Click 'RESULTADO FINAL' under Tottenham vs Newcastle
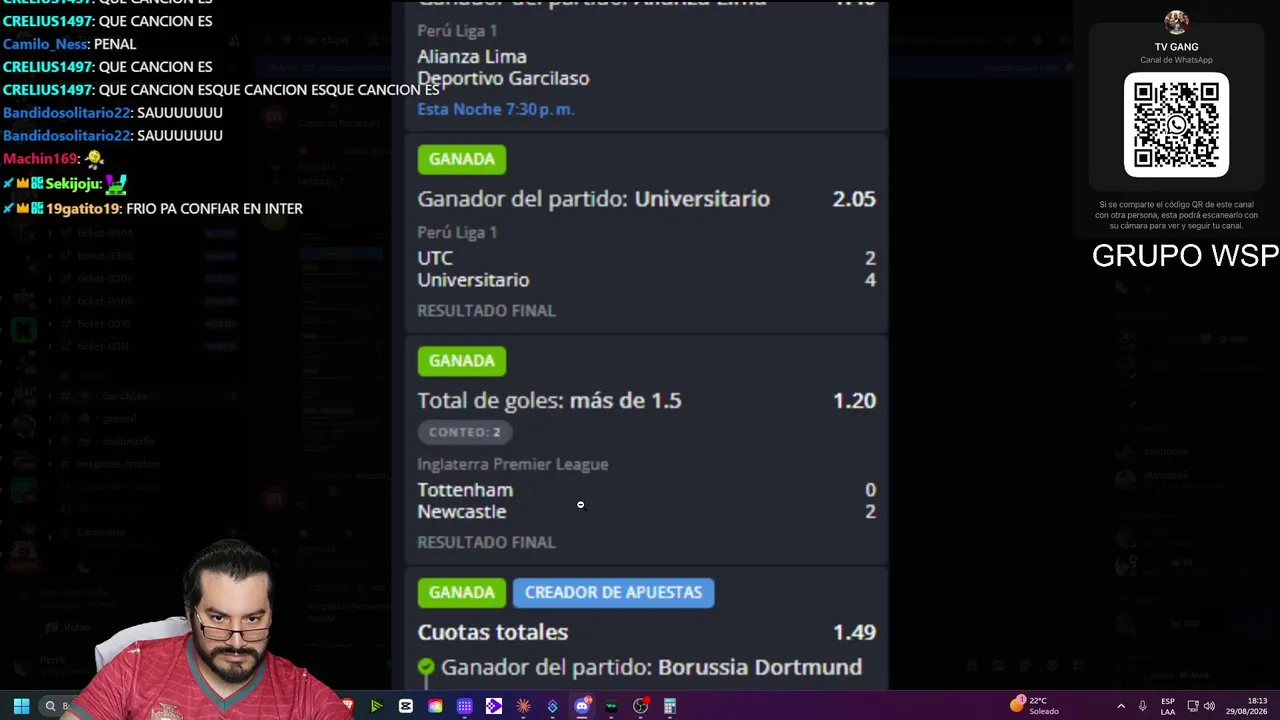This screenshot has height=720, width=1280. [x=486, y=542]
